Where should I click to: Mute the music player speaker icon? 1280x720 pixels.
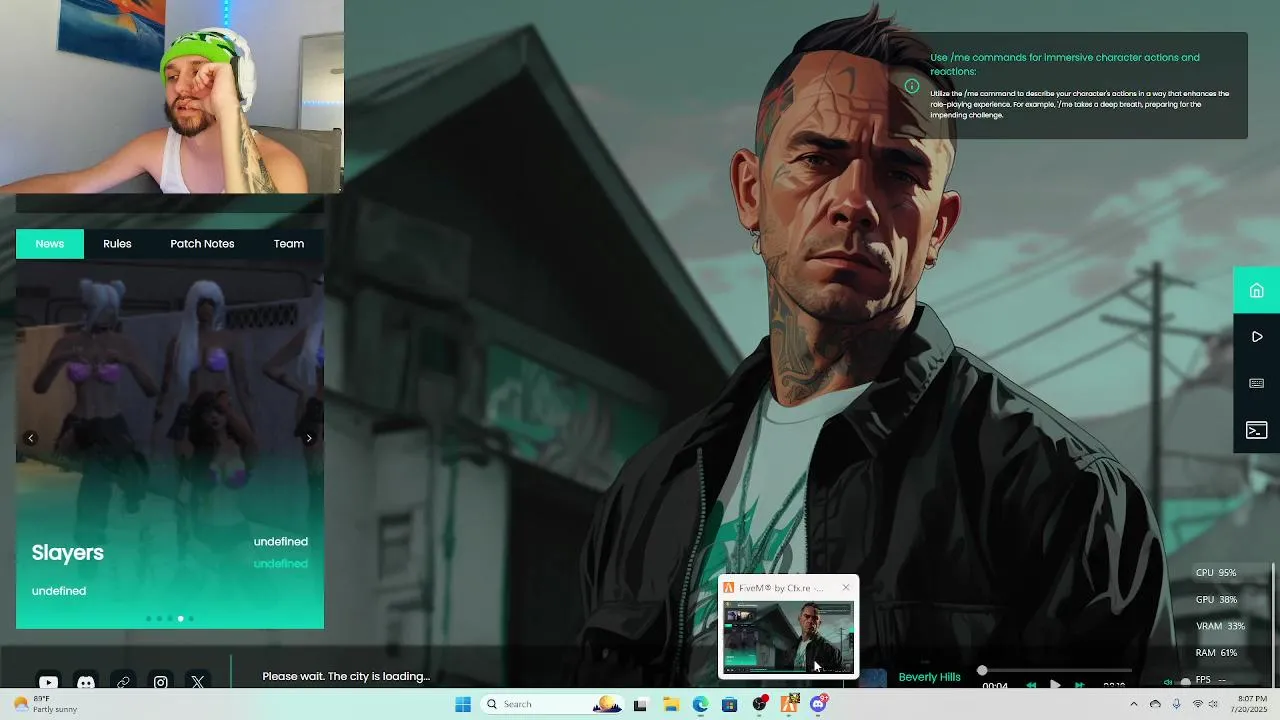coord(1167,683)
